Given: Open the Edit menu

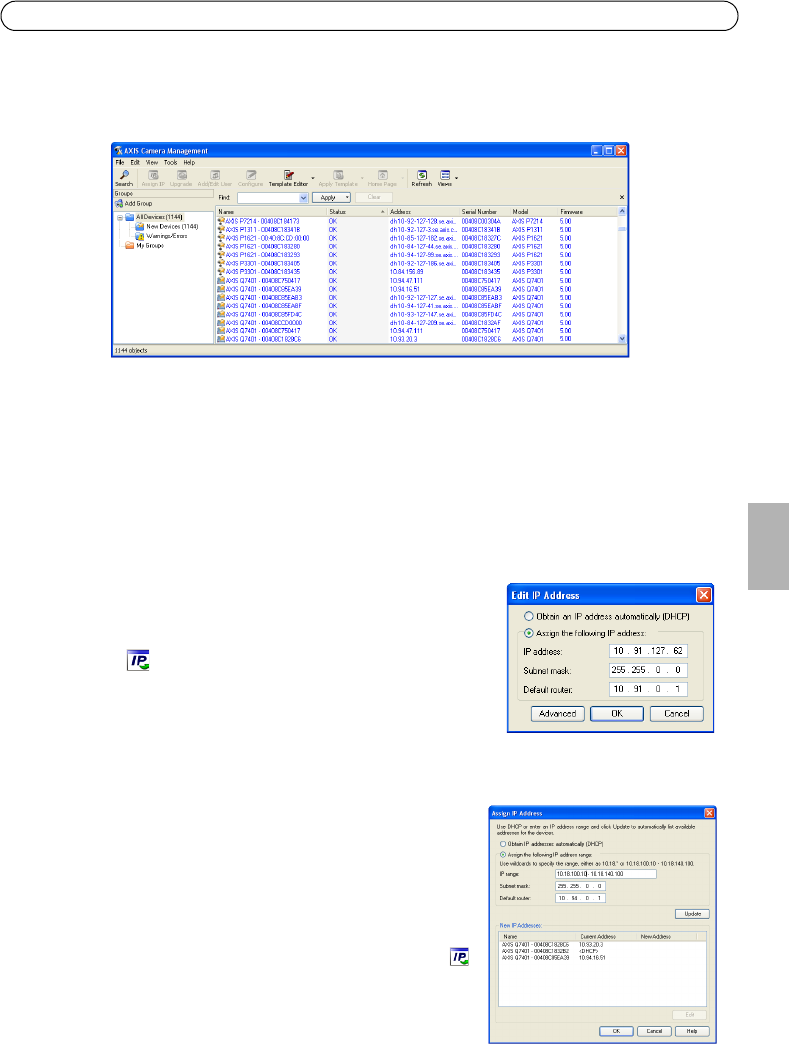Looking at the screenshot, I should 135,162.
